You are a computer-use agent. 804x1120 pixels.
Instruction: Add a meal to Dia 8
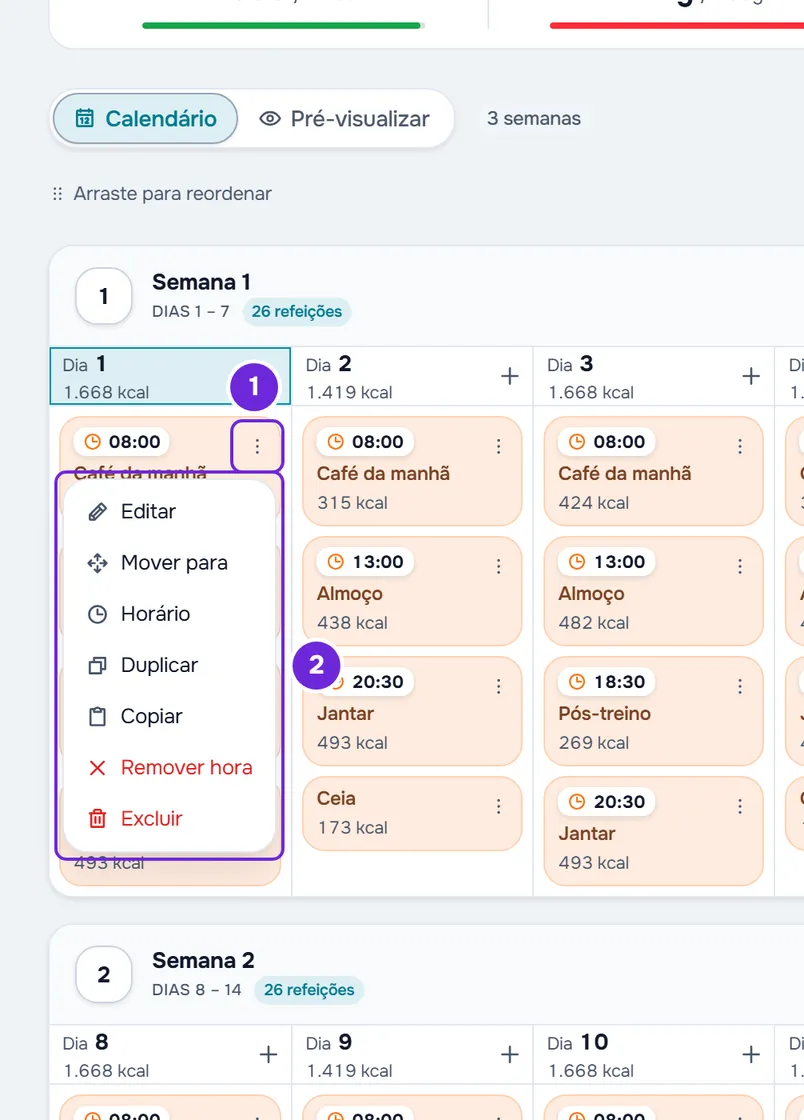pos(268,1054)
